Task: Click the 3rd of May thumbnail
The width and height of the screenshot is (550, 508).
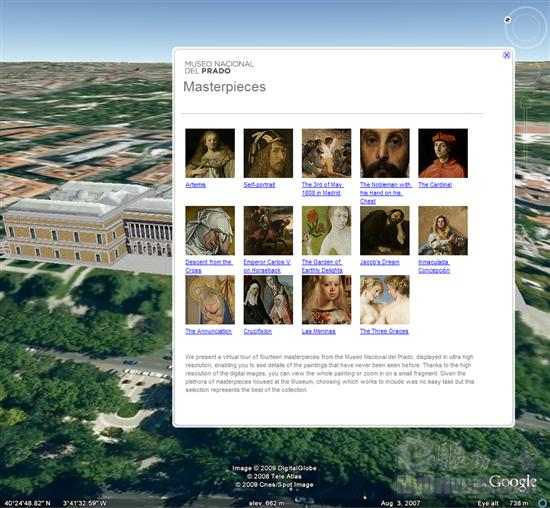Action: pos(327,153)
